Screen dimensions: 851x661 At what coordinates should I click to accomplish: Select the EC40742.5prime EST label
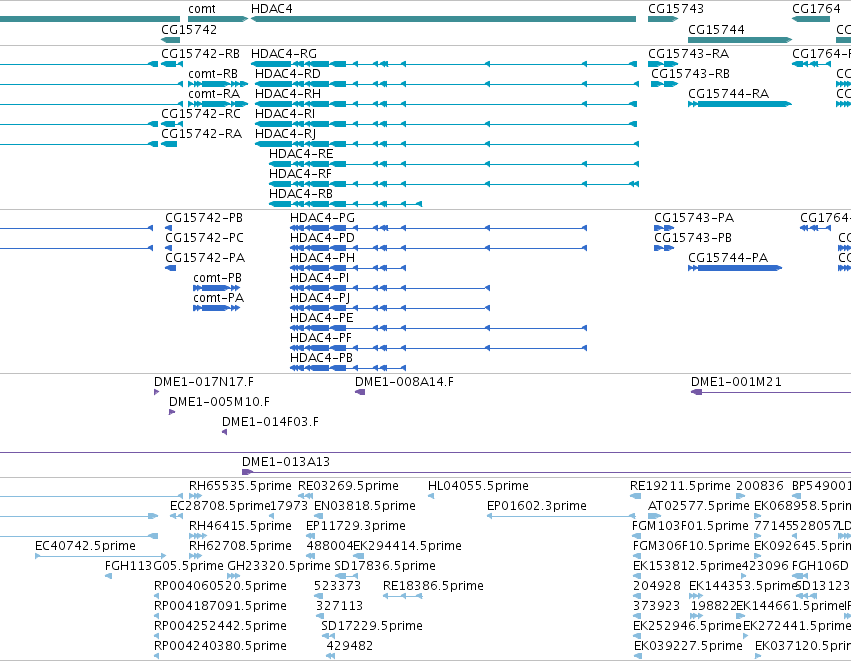coord(85,546)
